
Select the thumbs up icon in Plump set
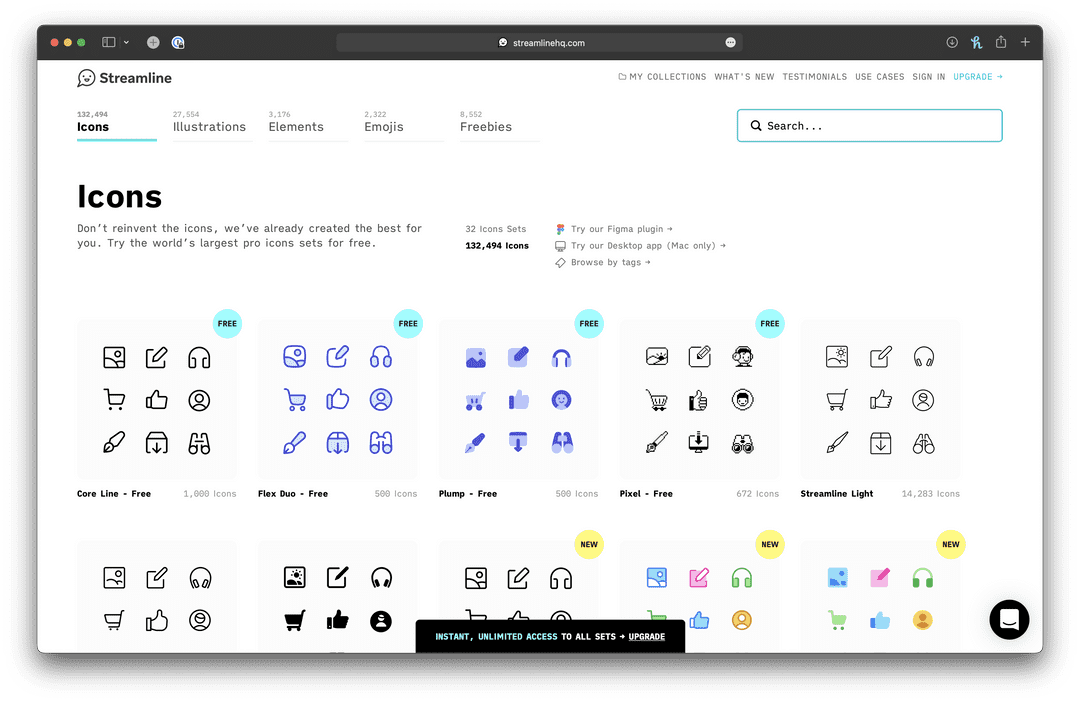pos(519,399)
